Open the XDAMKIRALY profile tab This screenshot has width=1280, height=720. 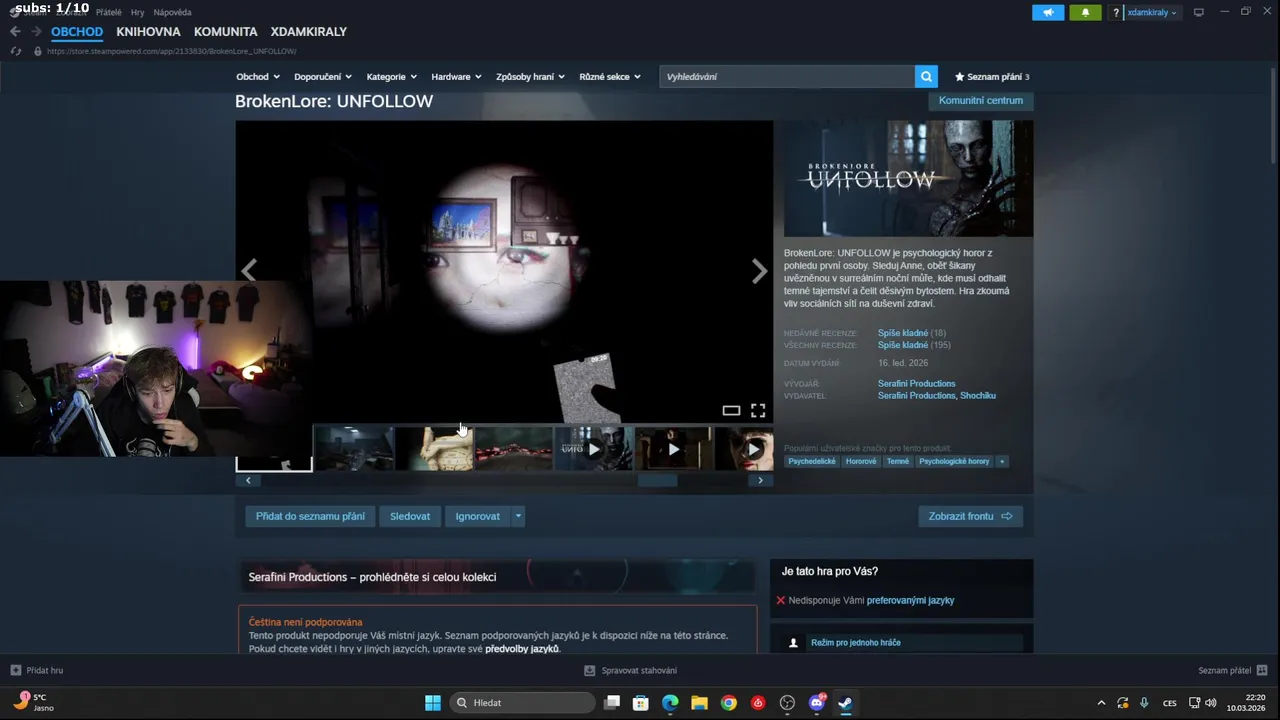coord(309,32)
